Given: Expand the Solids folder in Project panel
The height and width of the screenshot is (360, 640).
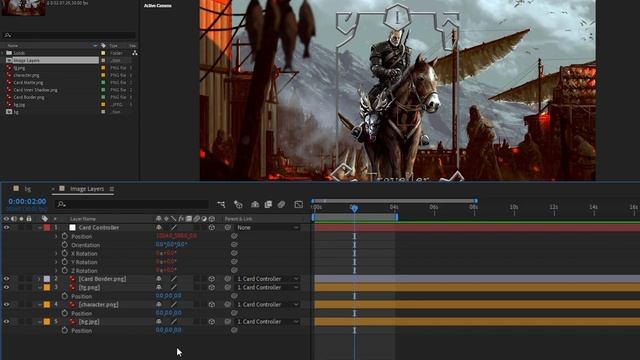Looking at the screenshot, I should coord(3,53).
